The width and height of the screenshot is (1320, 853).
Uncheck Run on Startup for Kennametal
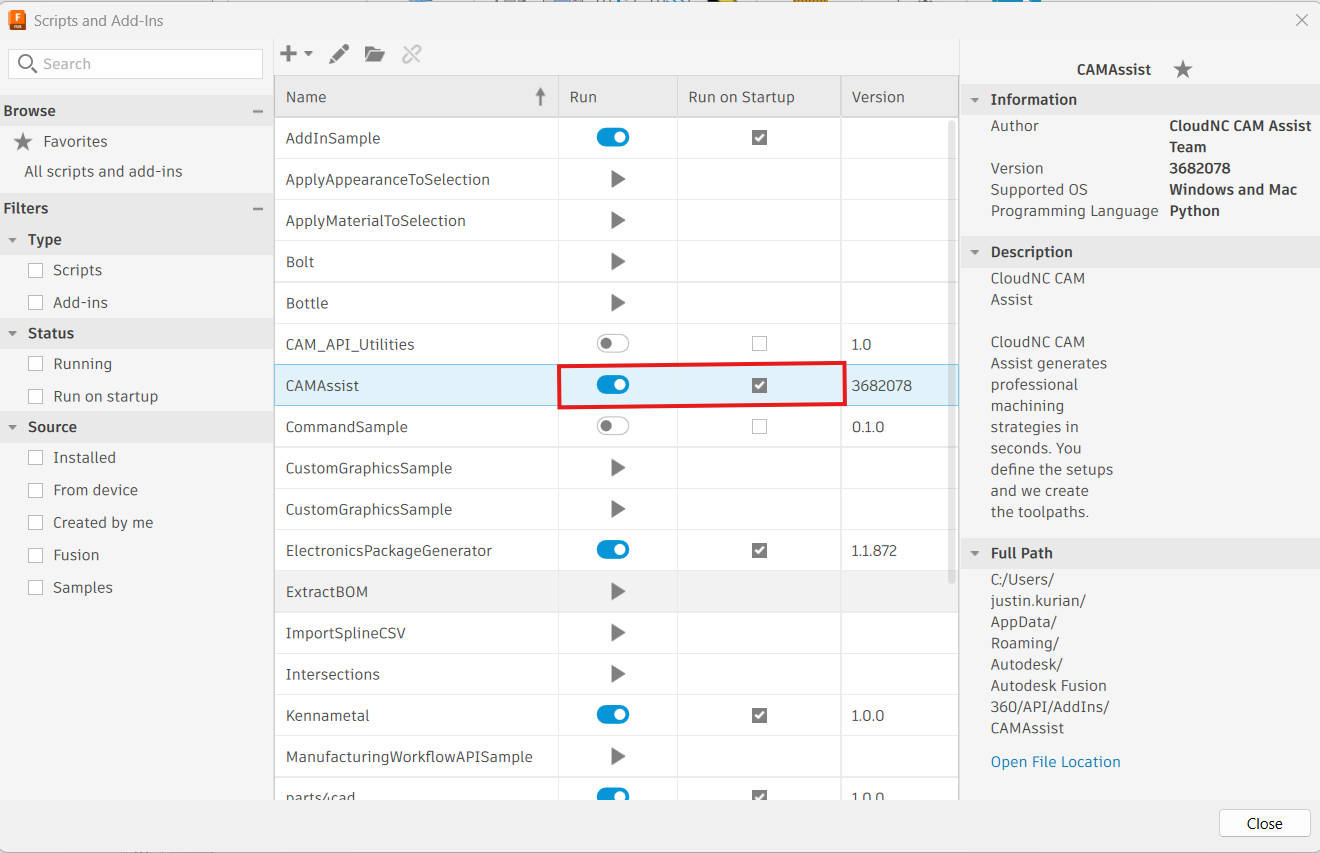(759, 715)
